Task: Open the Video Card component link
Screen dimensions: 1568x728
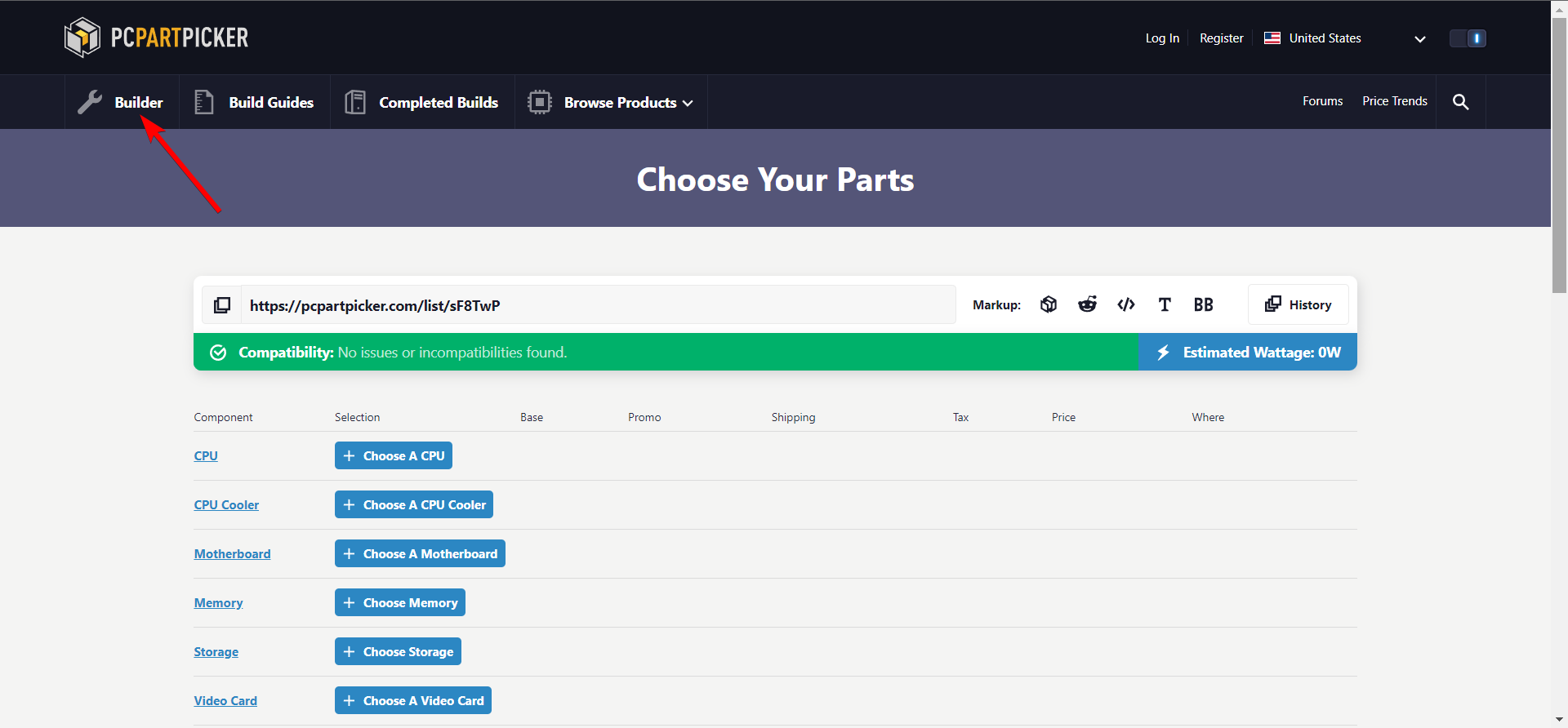Action: coord(225,700)
